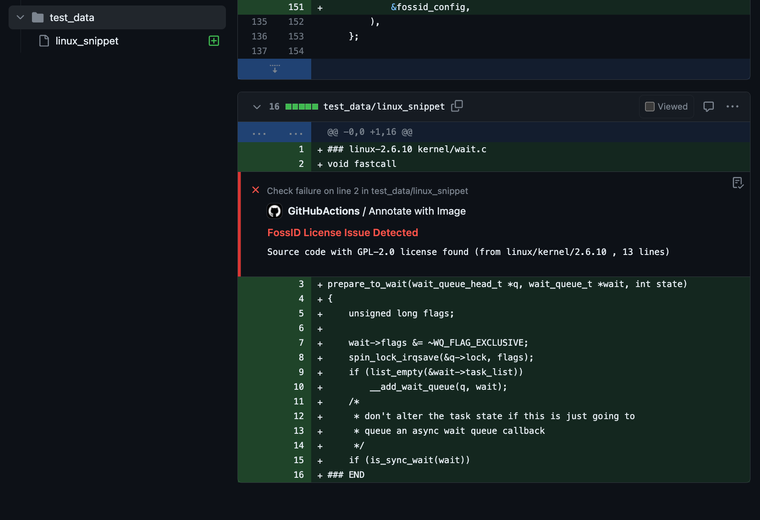Viewport: 760px width, 520px height.
Task: Click the GitHub Actions logo icon
Action: pos(275,211)
